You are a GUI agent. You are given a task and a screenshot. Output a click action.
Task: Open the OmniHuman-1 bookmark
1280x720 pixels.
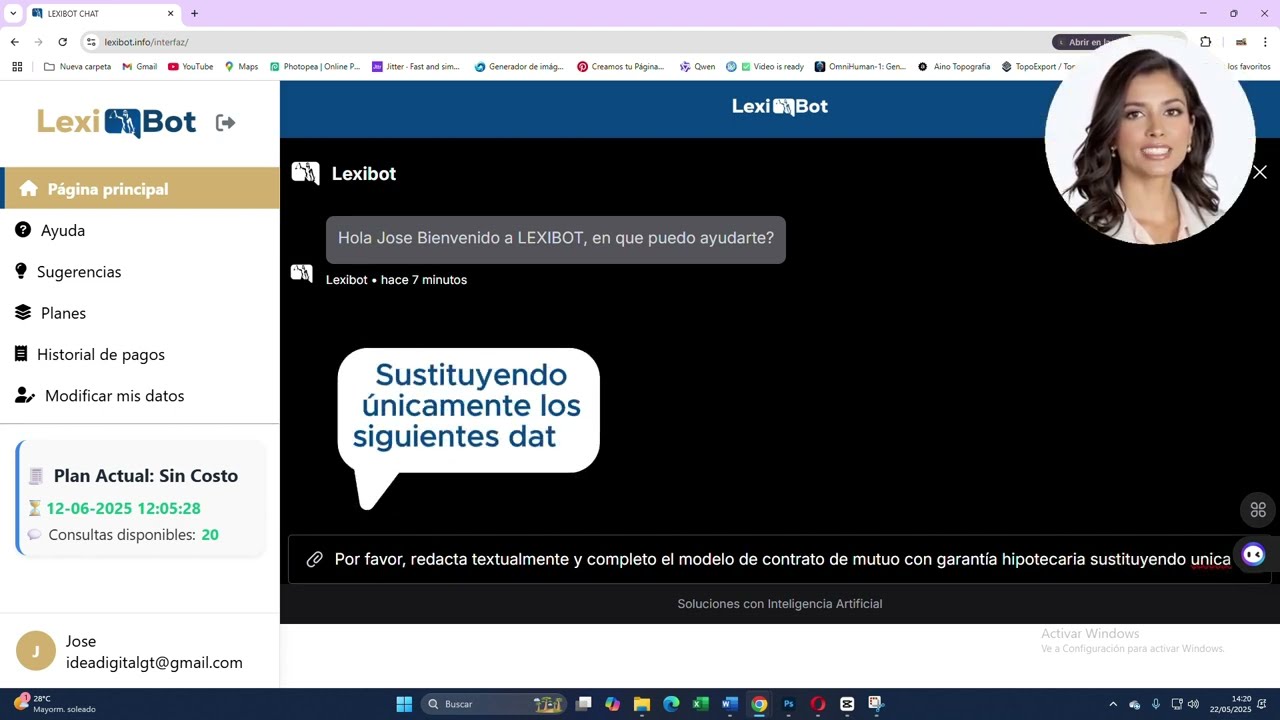pyautogui.click(x=861, y=67)
